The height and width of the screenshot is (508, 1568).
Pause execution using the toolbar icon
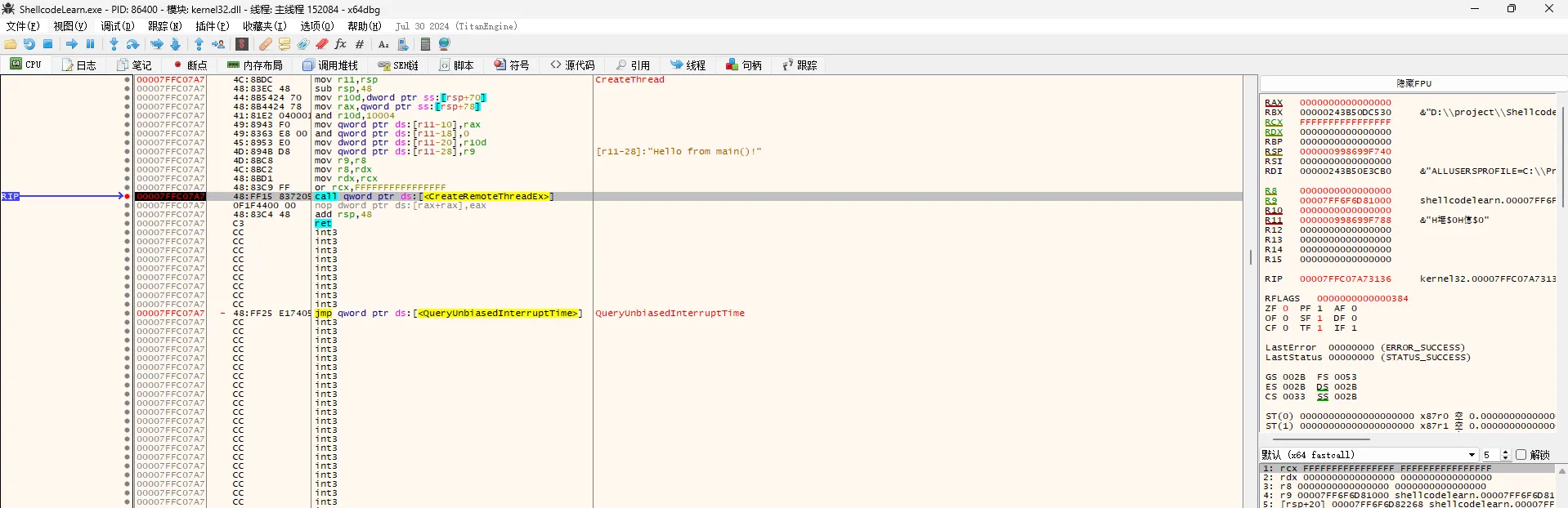point(91,44)
